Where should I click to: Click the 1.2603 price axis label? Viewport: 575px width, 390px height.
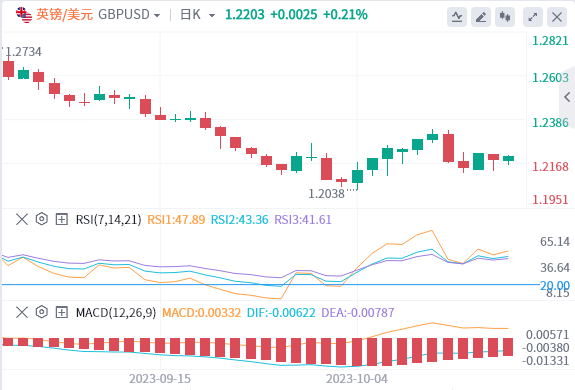550,78
